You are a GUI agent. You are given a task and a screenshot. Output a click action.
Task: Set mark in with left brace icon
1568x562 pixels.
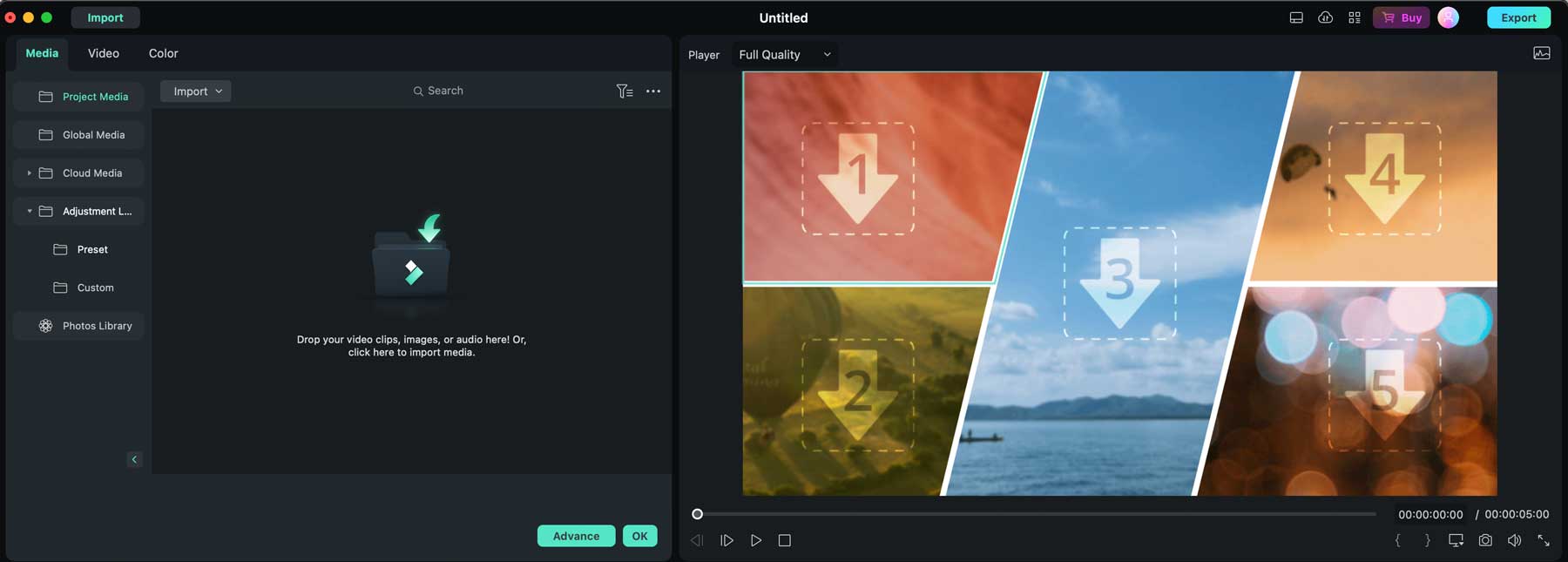[x=1398, y=540]
